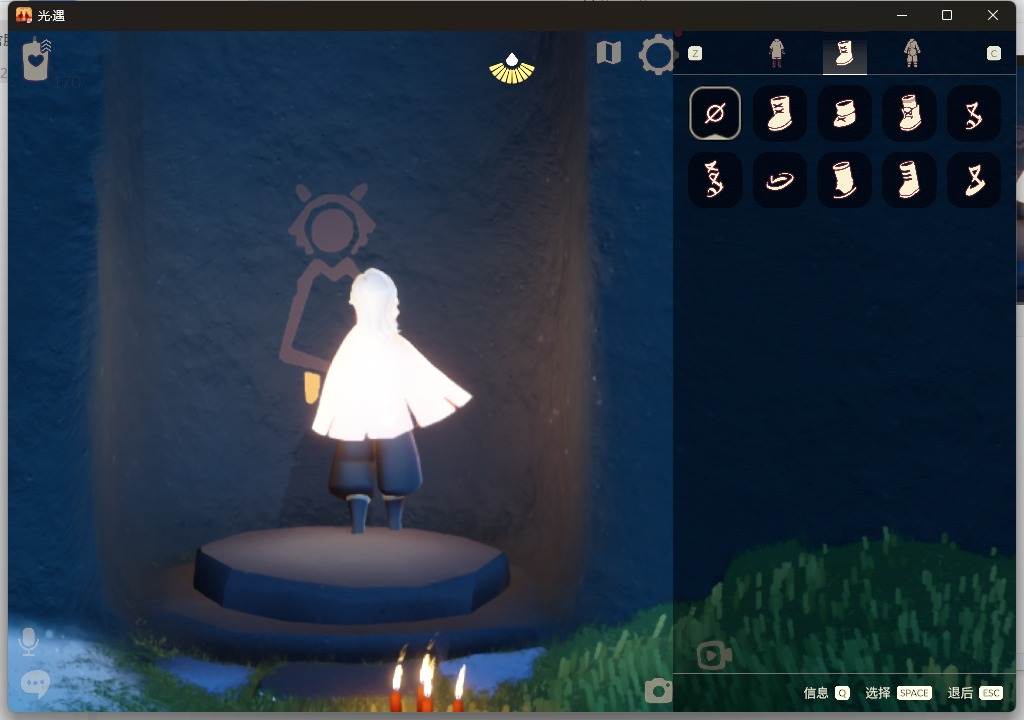Switch to the full-body outfit tab
Screen dimensions: 1024x720
(x=912, y=53)
